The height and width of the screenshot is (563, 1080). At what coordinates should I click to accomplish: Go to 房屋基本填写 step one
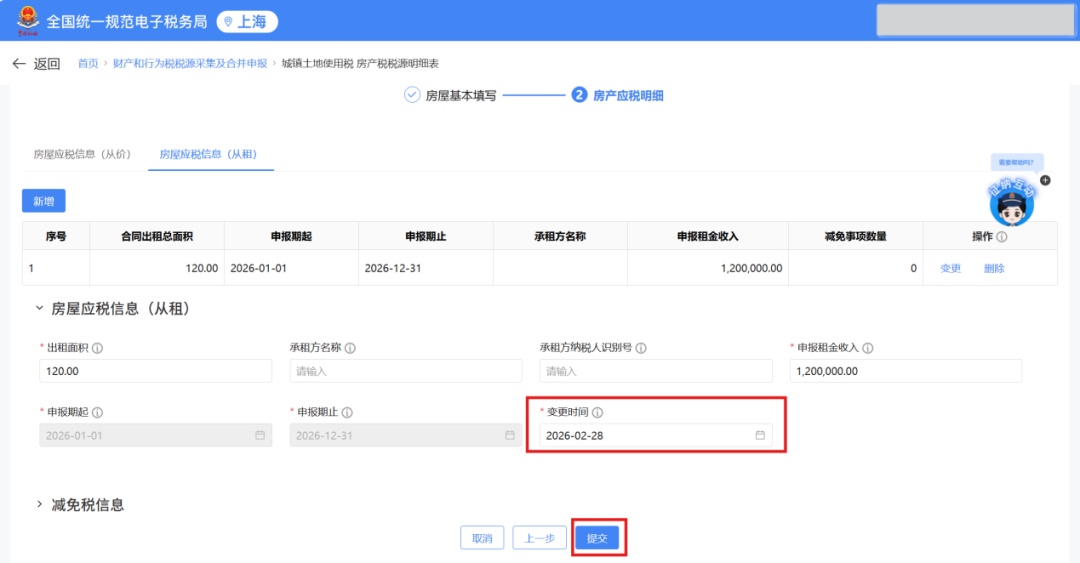coord(450,96)
